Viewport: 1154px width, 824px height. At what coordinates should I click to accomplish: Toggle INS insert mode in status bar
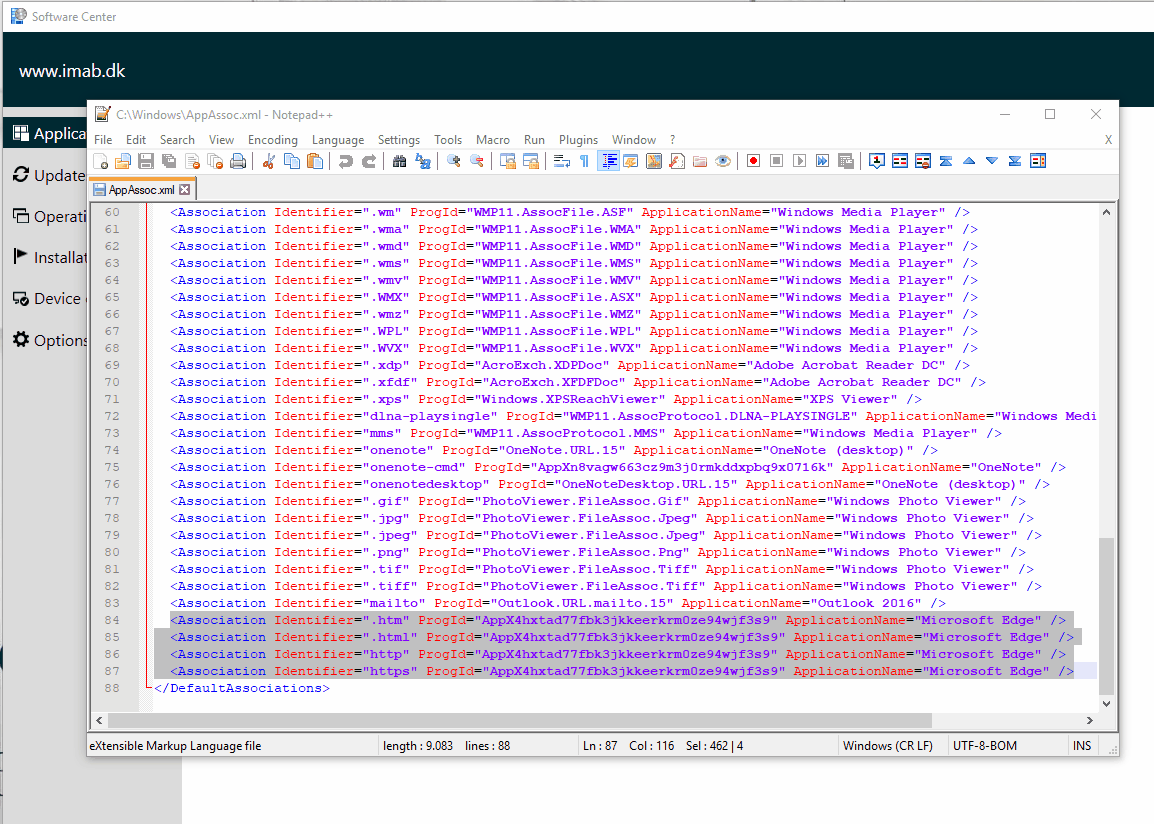1082,745
